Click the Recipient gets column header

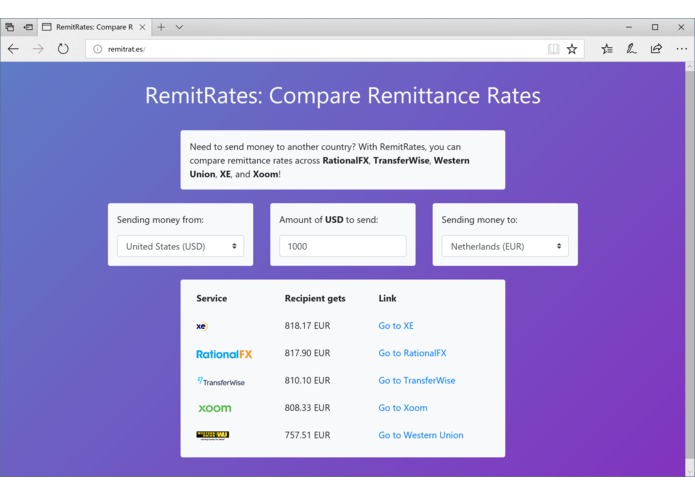coord(315,299)
